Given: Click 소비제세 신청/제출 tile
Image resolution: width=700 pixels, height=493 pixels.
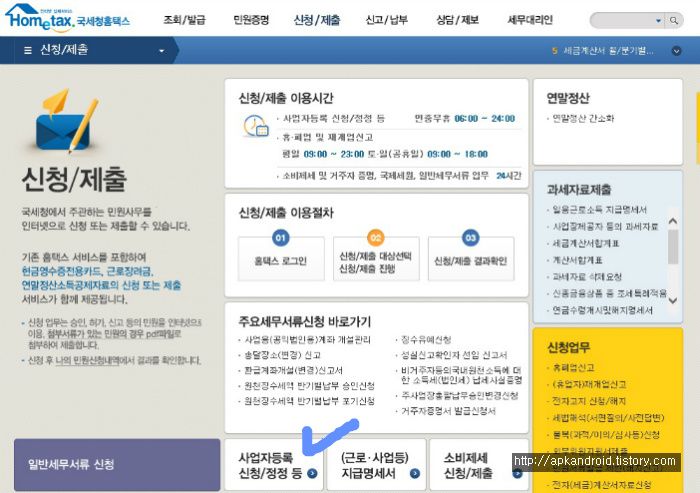Looking at the screenshot, I should click(479, 465).
